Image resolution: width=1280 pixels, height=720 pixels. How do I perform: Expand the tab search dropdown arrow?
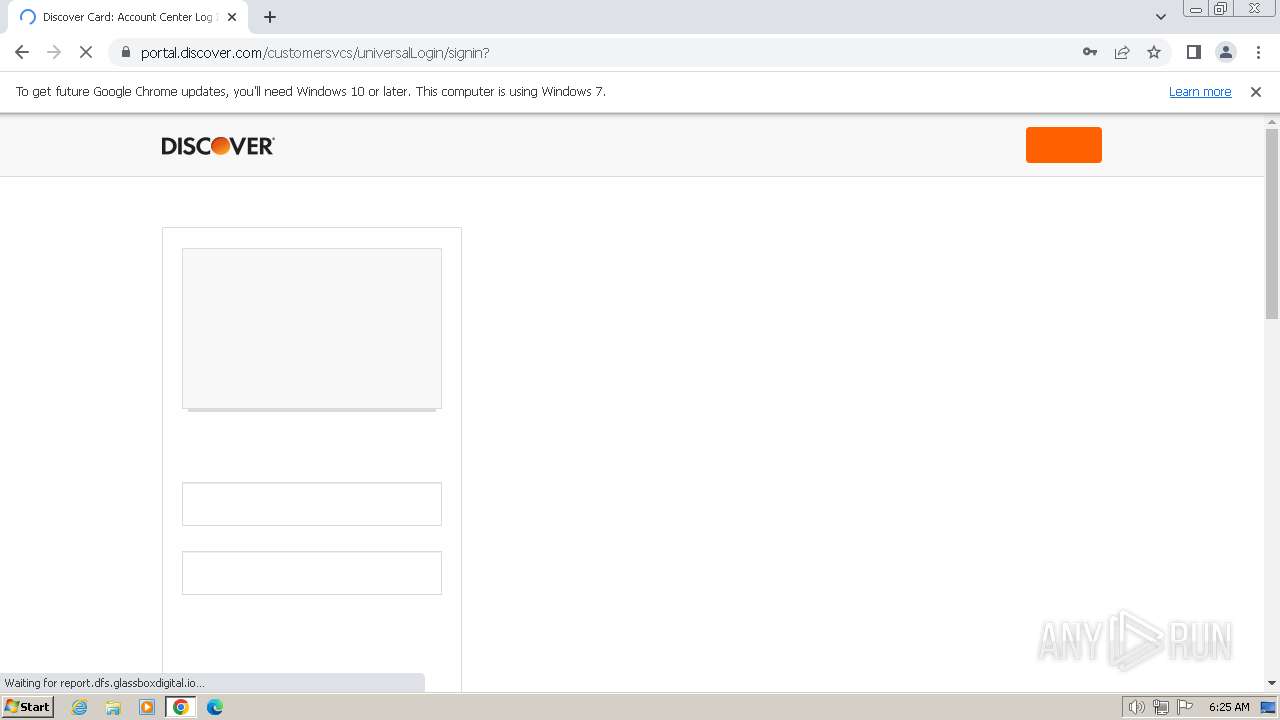click(x=1160, y=17)
